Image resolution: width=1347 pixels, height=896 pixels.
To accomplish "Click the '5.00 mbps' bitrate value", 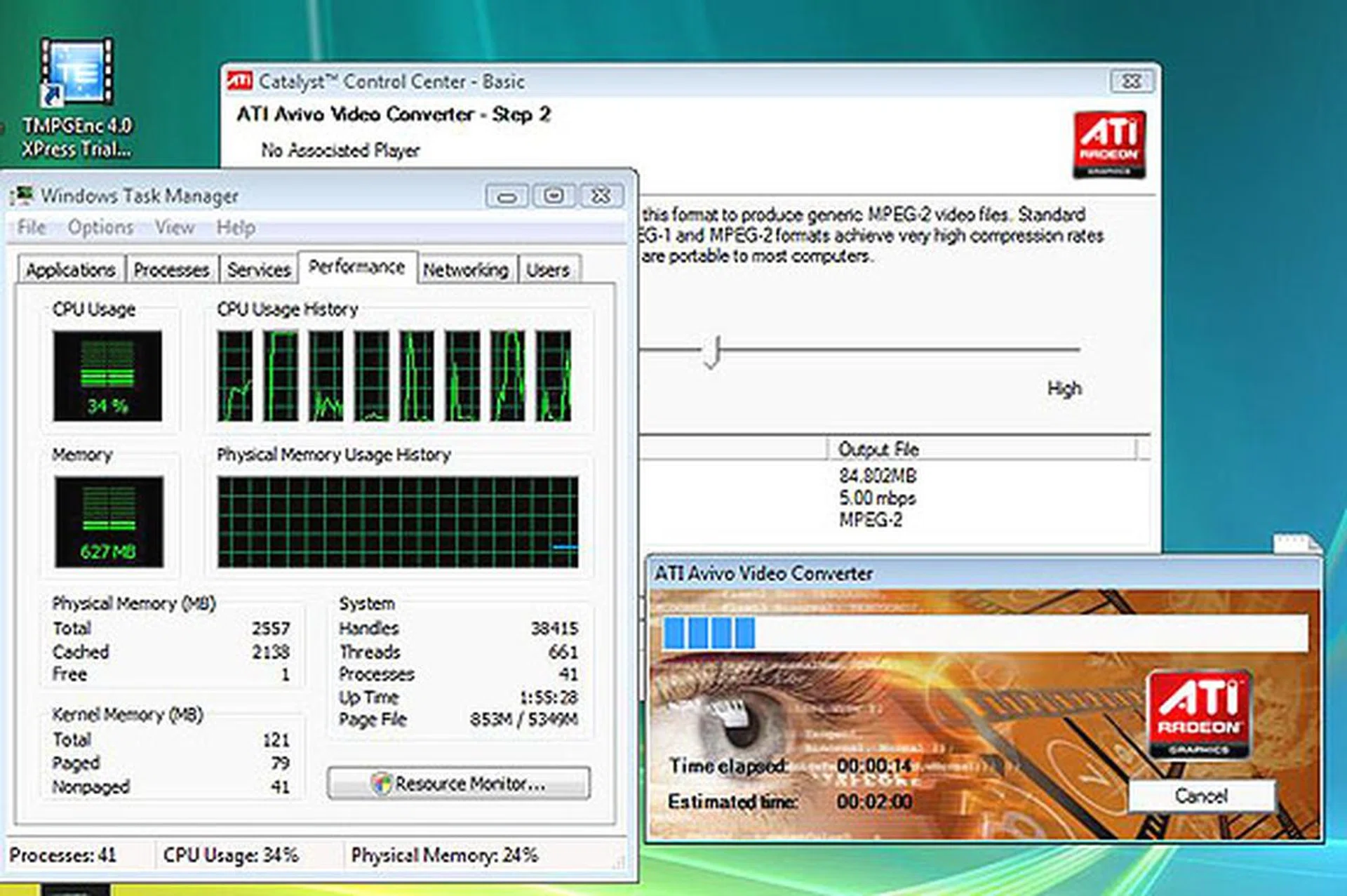I will (877, 498).
